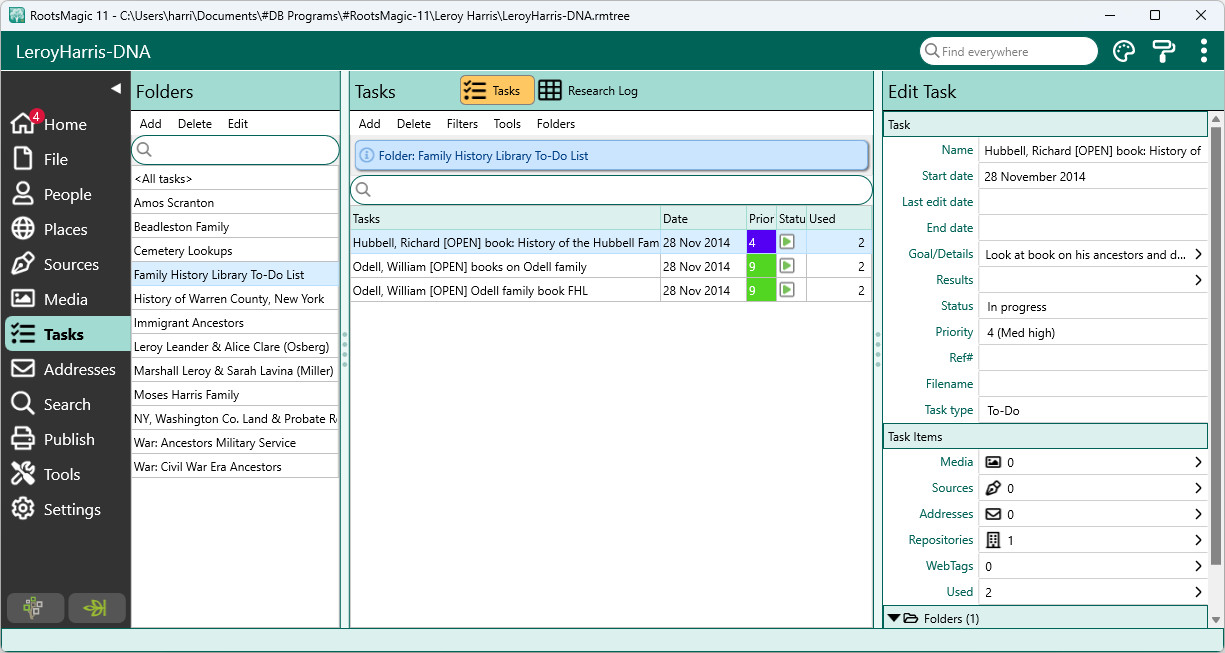Click the Priority field 4 (Med high)

[x=1093, y=333]
